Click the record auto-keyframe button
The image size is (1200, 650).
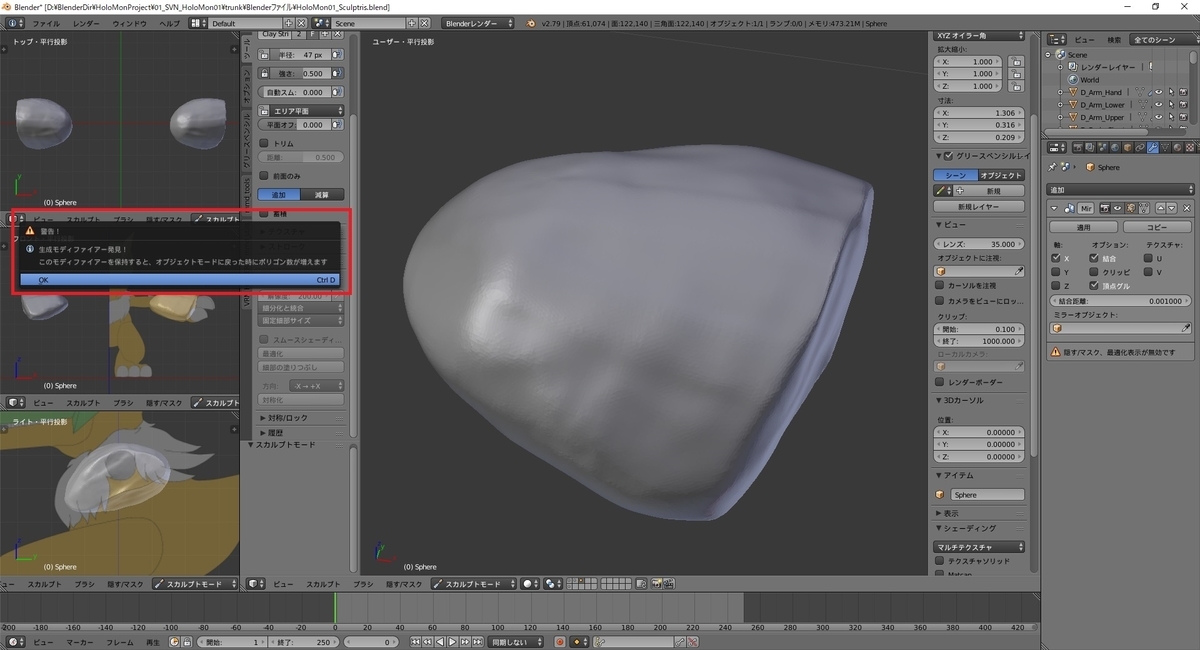[560, 642]
